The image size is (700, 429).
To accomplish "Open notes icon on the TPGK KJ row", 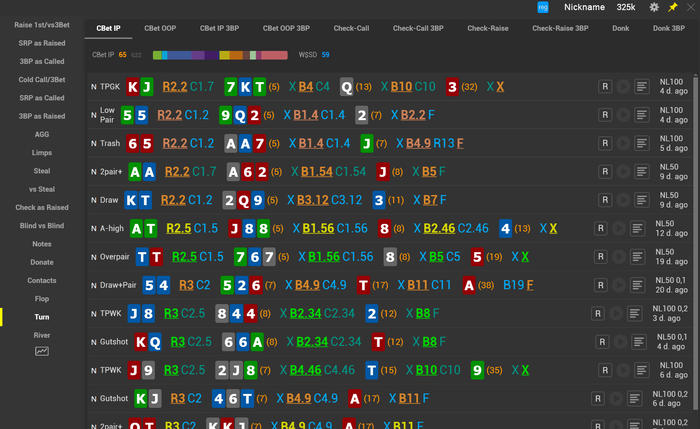I will coord(642,87).
